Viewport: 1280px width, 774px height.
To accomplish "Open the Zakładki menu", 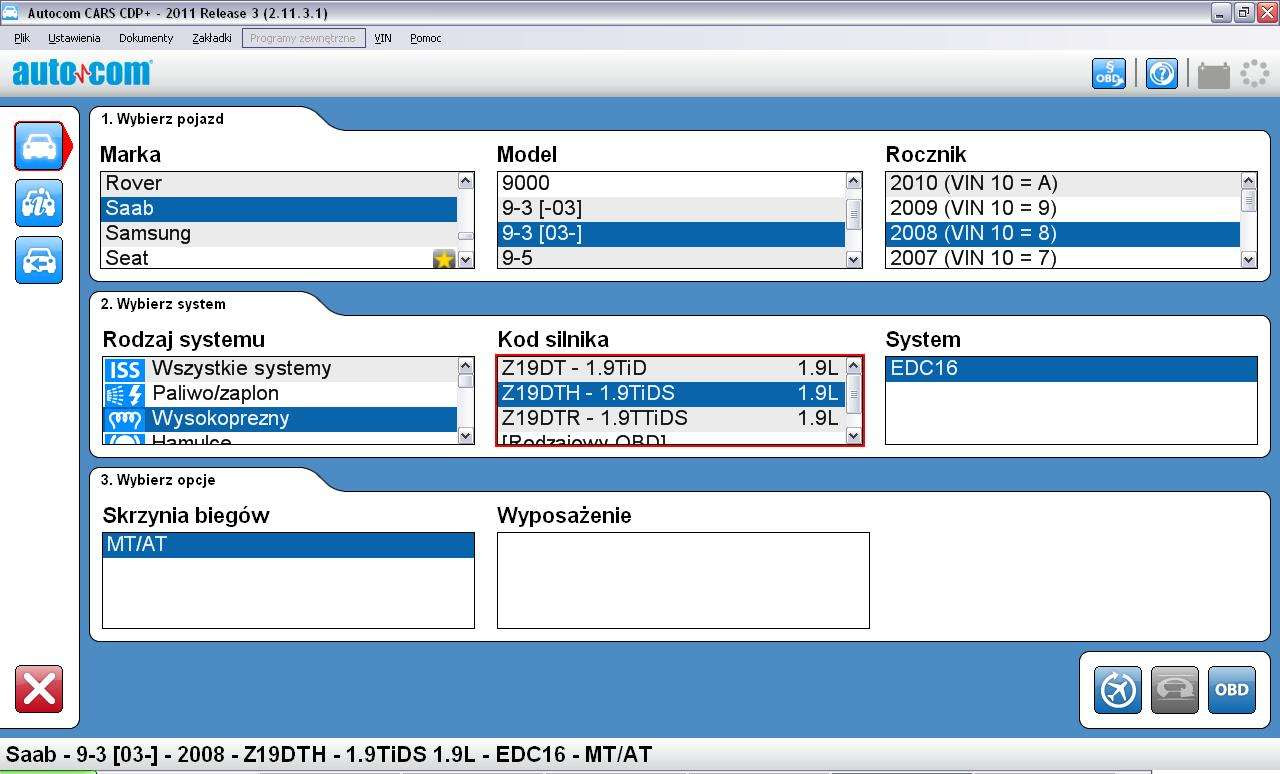I will [211, 38].
